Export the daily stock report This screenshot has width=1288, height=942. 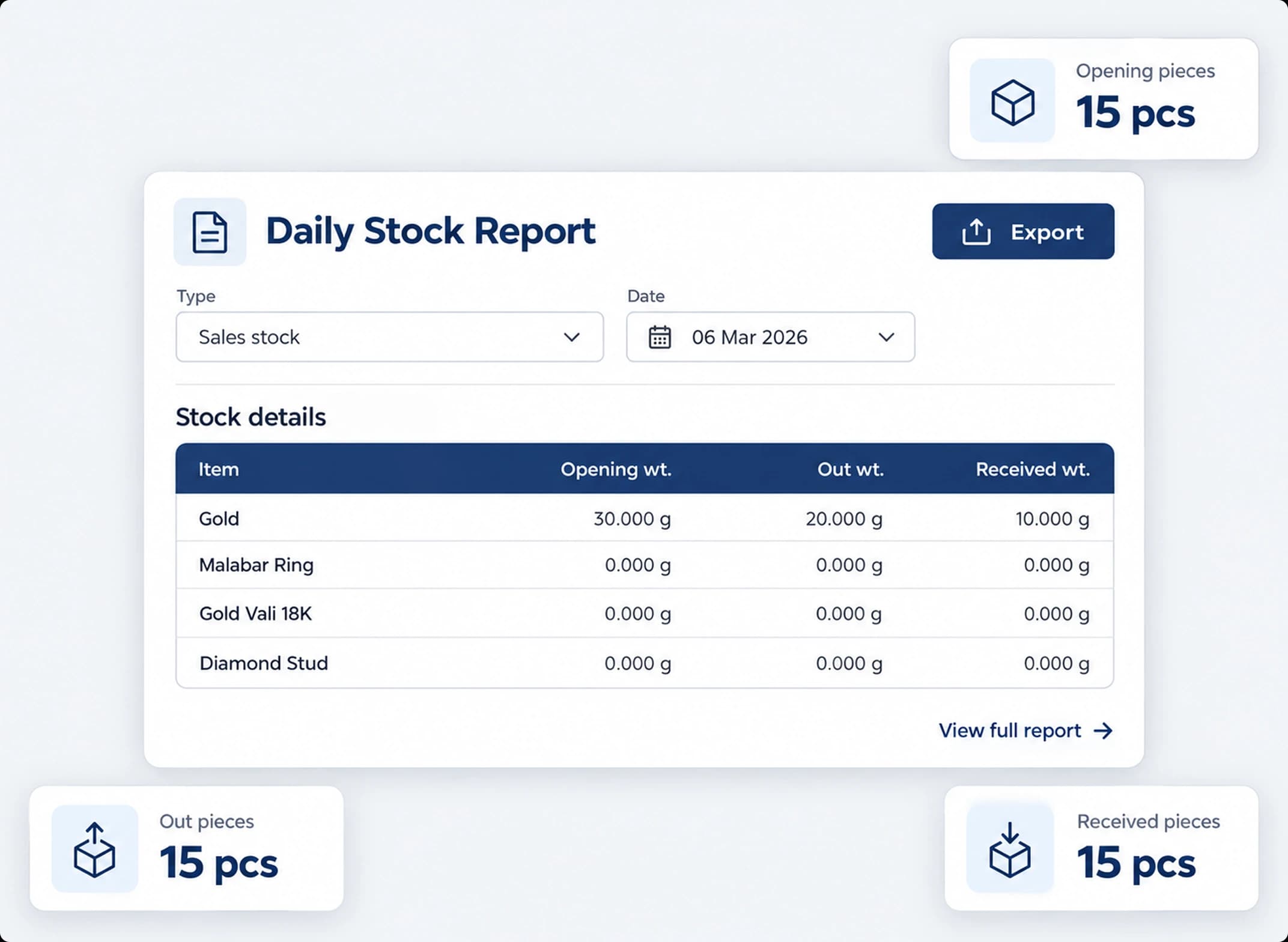1023,231
